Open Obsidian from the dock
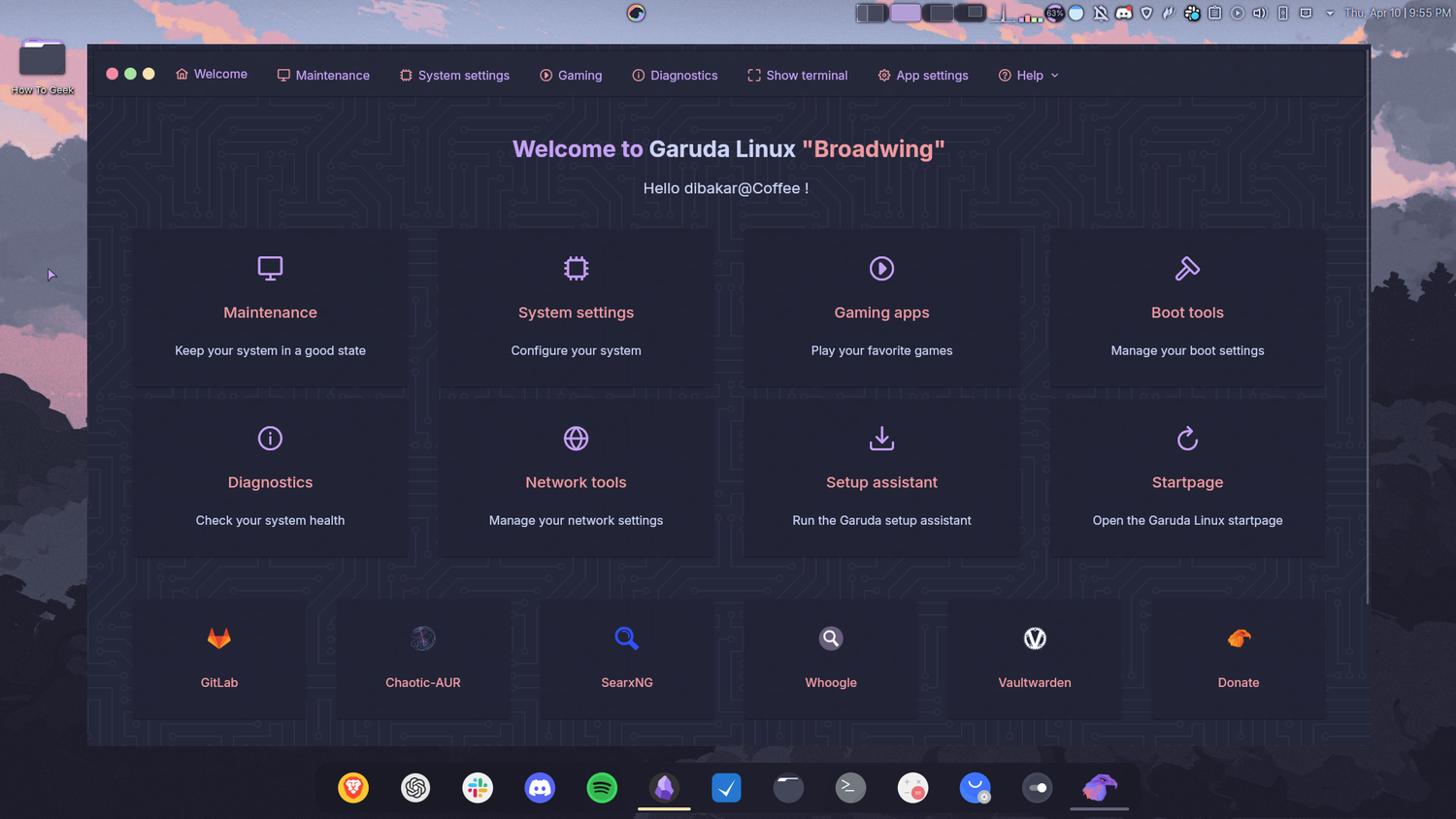The image size is (1456, 819). pyautogui.click(x=664, y=787)
